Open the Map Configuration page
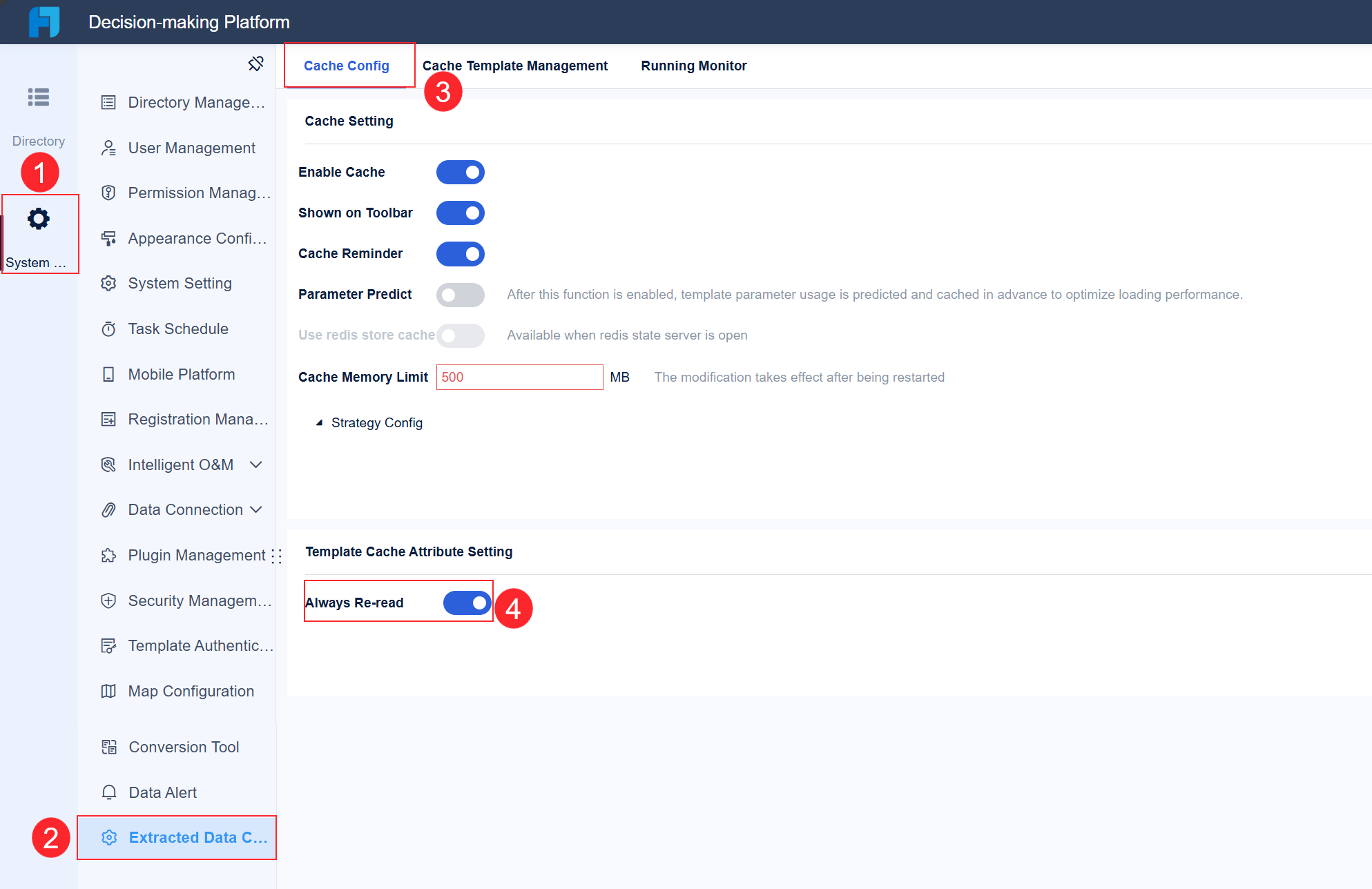Screen dimensions: 1372x889 pyautogui.click(x=177, y=691)
